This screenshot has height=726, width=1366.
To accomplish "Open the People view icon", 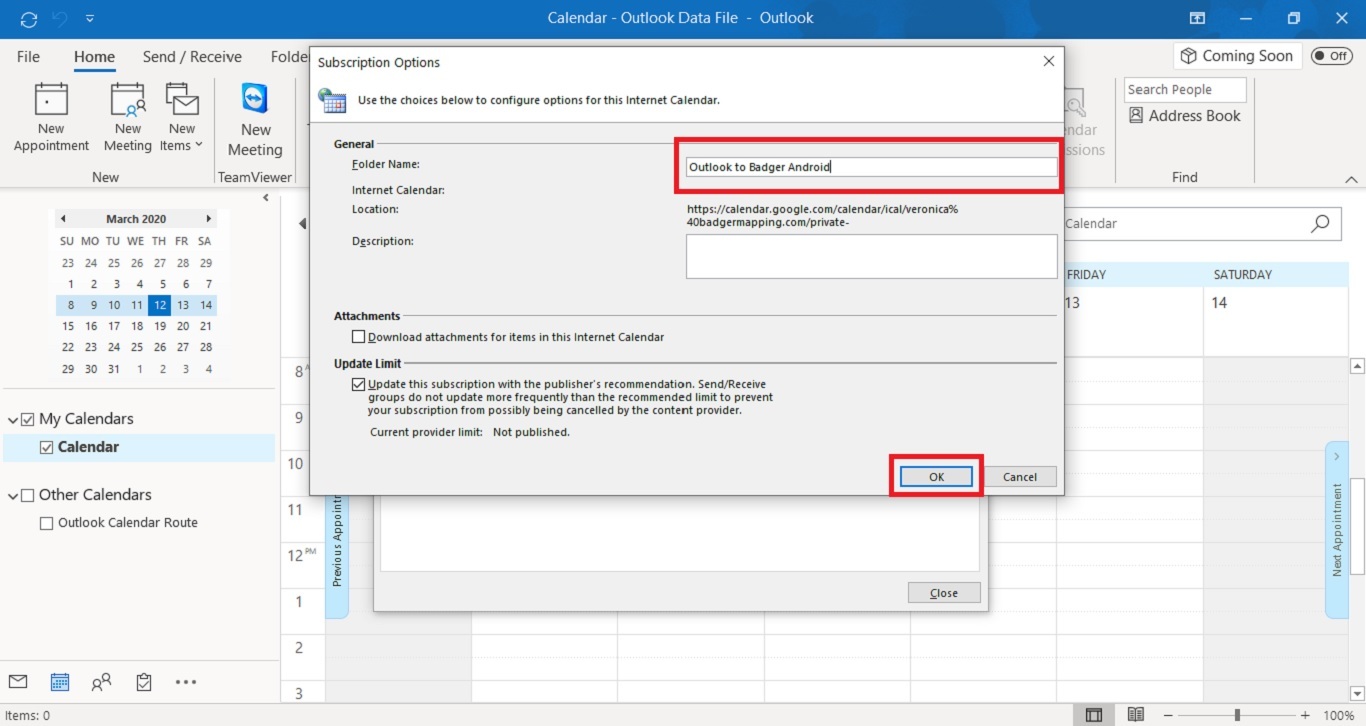I will (x=101, y=682).
